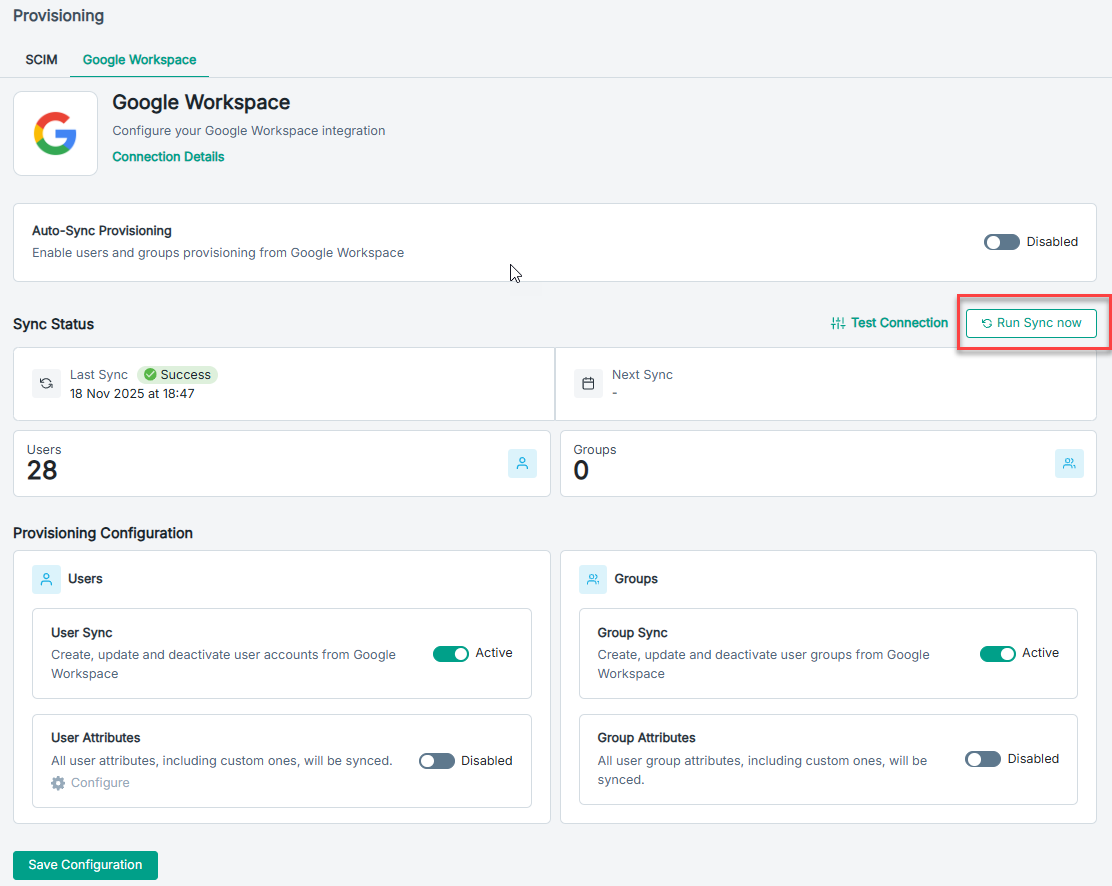Click the Last Sync refresh icon
This screenshot has width=1112, height=886.
[46, 384]
